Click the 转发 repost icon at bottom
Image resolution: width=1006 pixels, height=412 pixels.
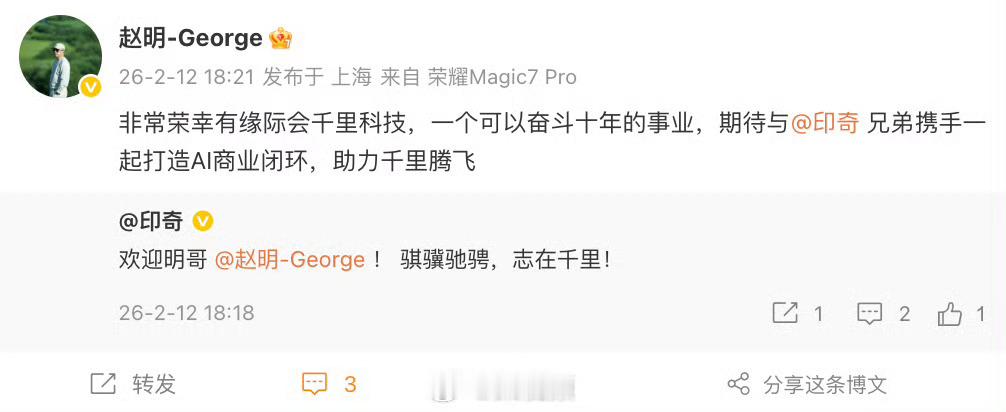[103, 384]
